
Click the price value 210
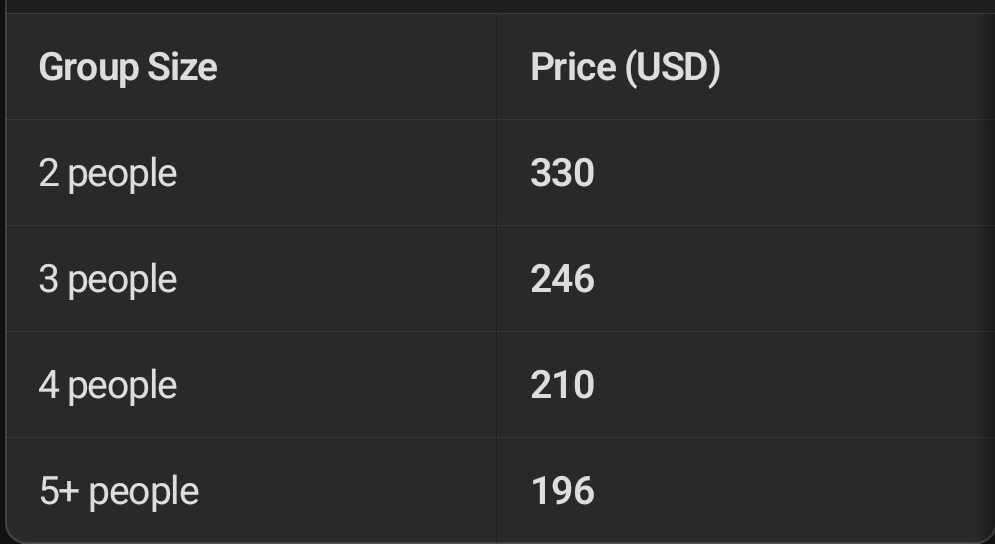pos(562,385)
